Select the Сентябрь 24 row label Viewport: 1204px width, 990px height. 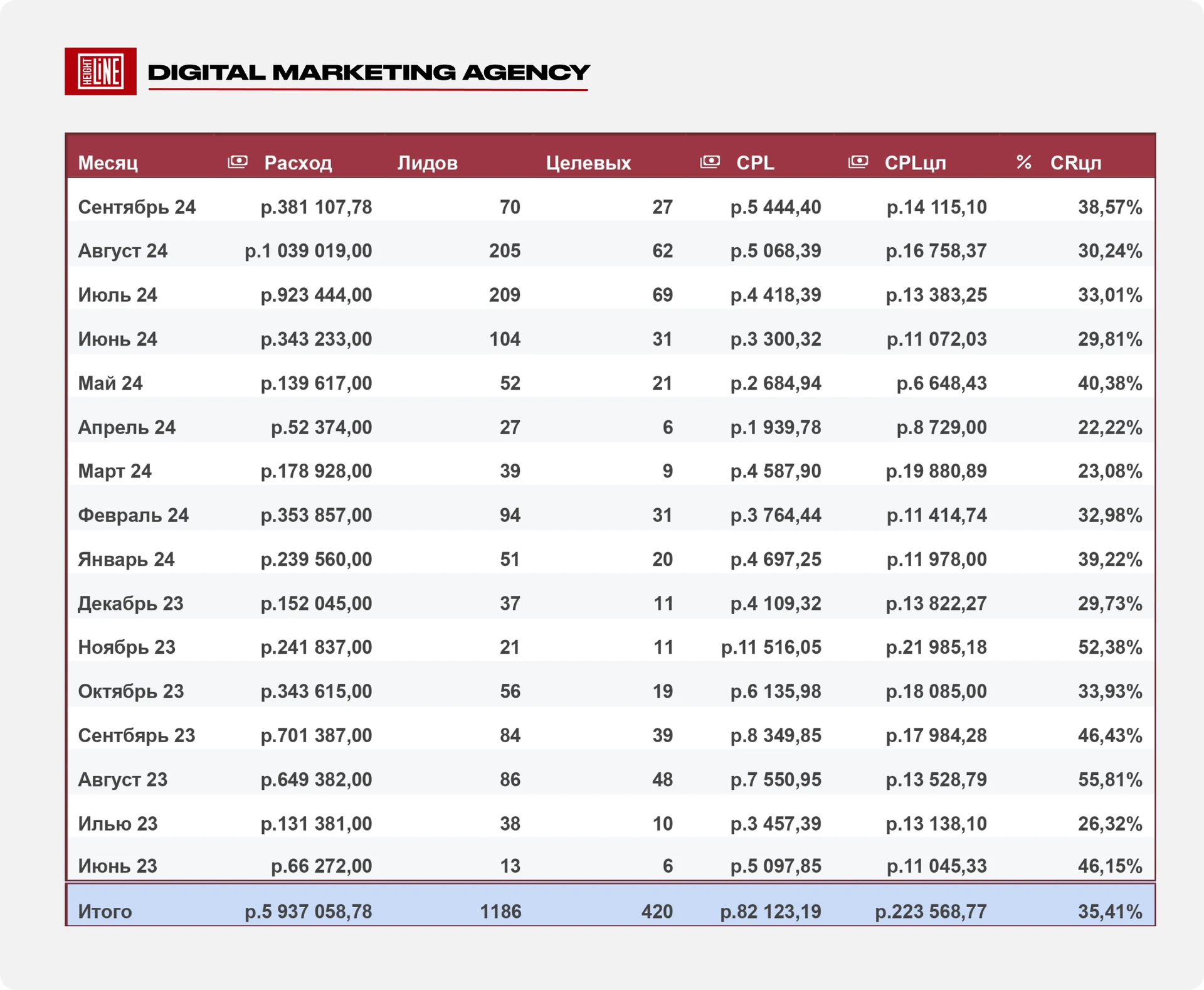[x=137, y=207]
